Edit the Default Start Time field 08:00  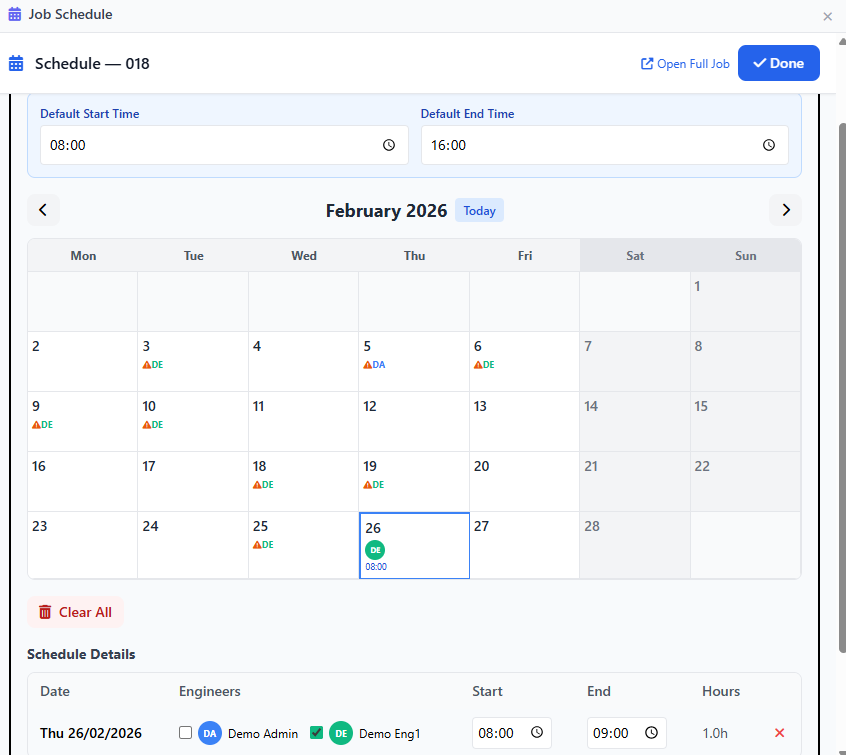[x=224, y=145]
